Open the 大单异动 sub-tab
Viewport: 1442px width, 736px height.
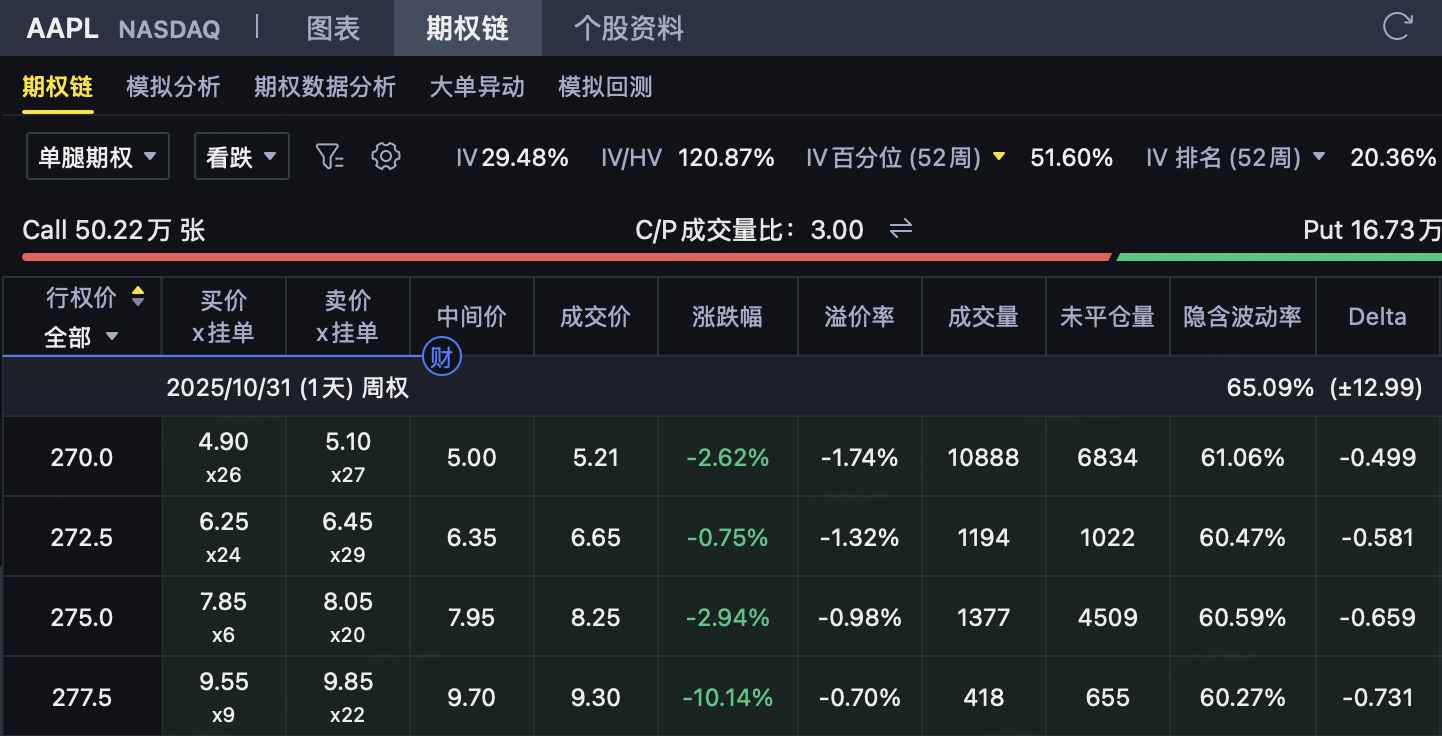tap(477, 87)
